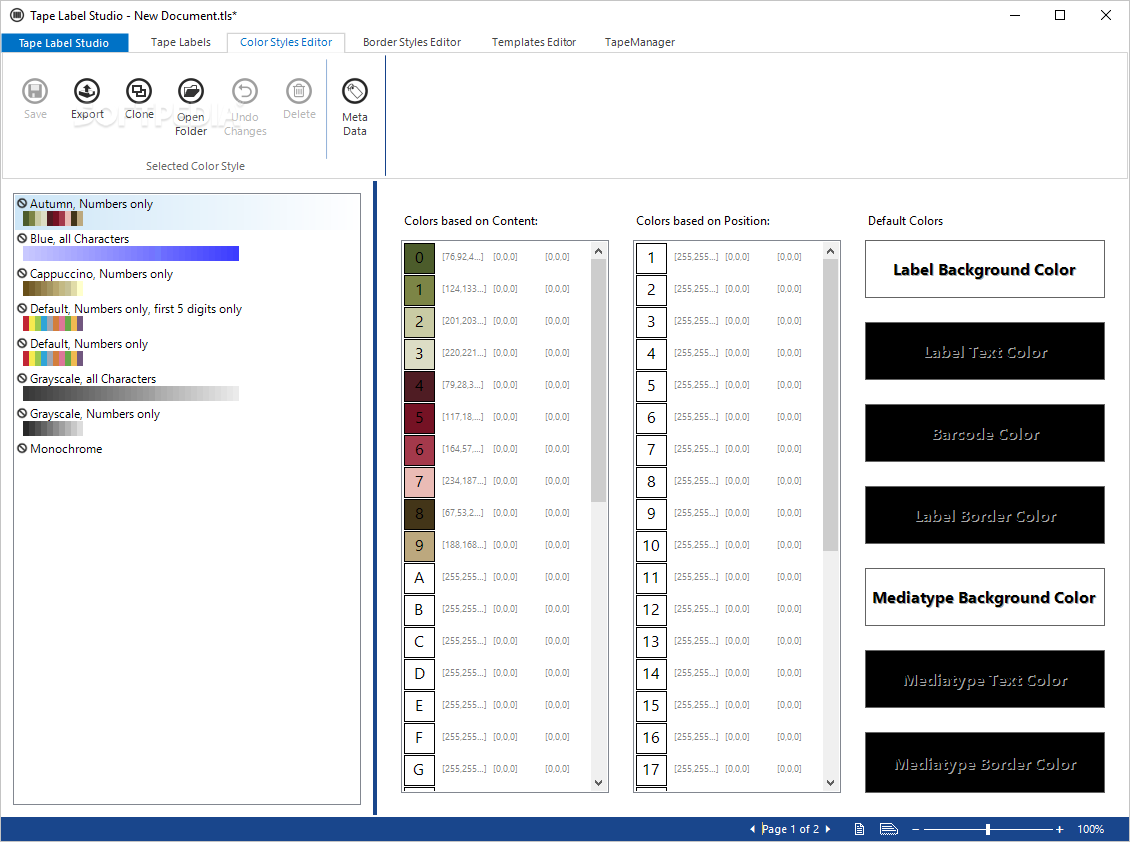Go to next page arrow
Image resolution: width=1130 pixels, height=842 pixels.
coord(828,829)
